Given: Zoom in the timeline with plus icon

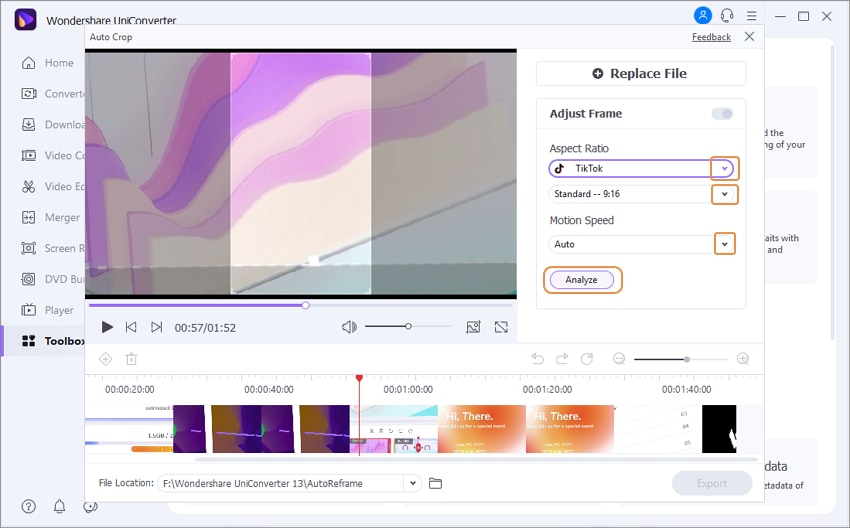Looking at the screenshot, I should (x=743, y=359).
